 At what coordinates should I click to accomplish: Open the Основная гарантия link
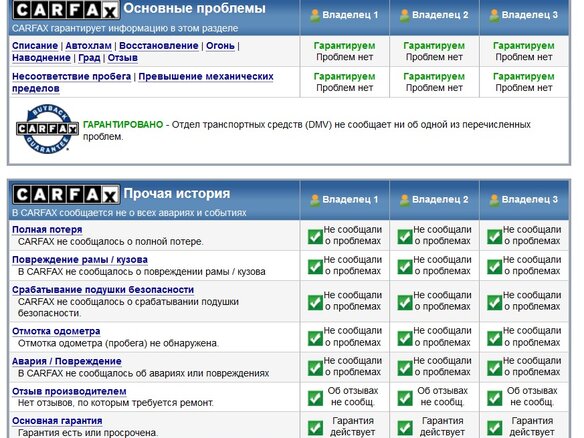pos(57,421)
